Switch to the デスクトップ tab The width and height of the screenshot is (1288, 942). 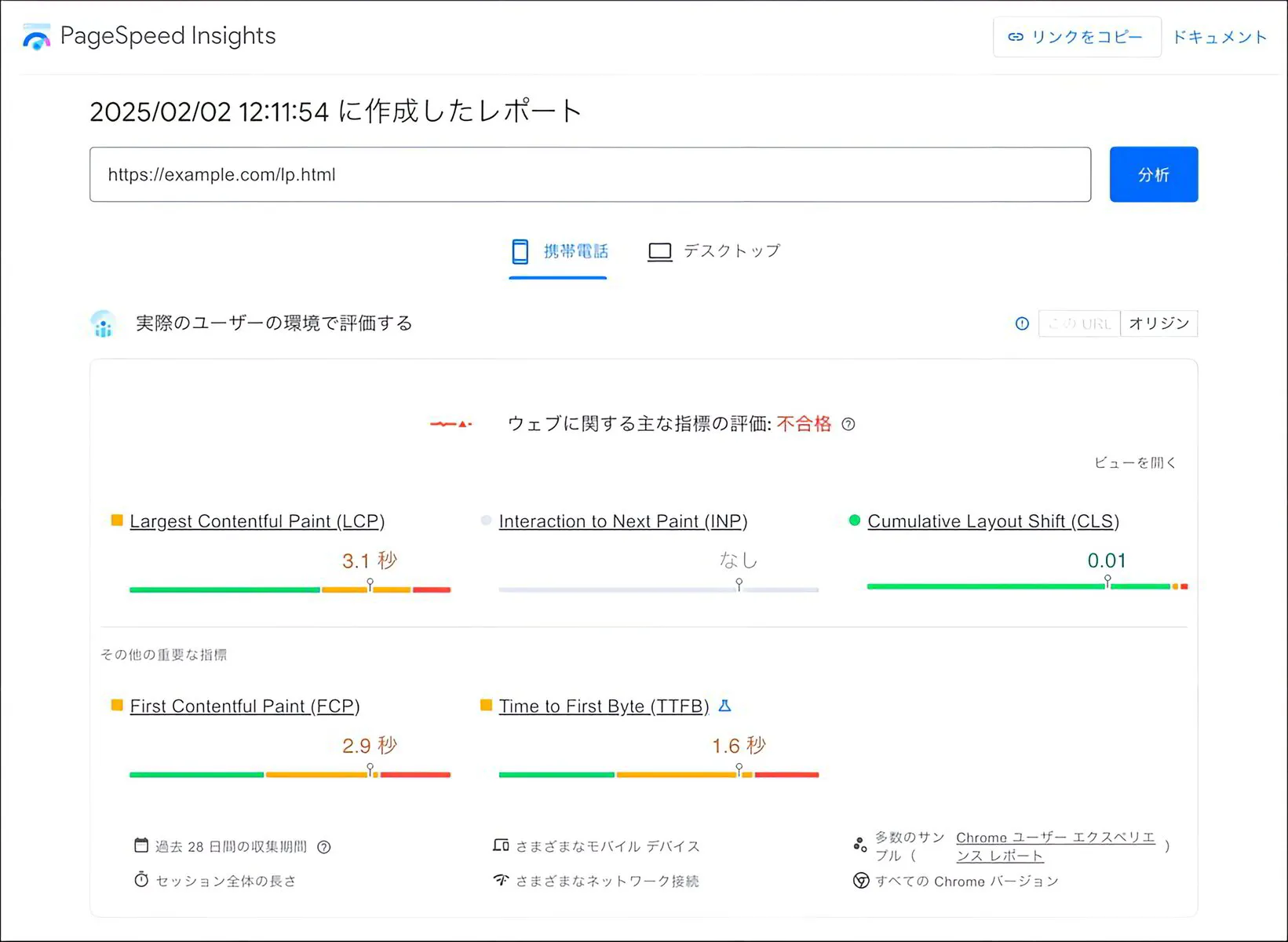pos(713,252)
